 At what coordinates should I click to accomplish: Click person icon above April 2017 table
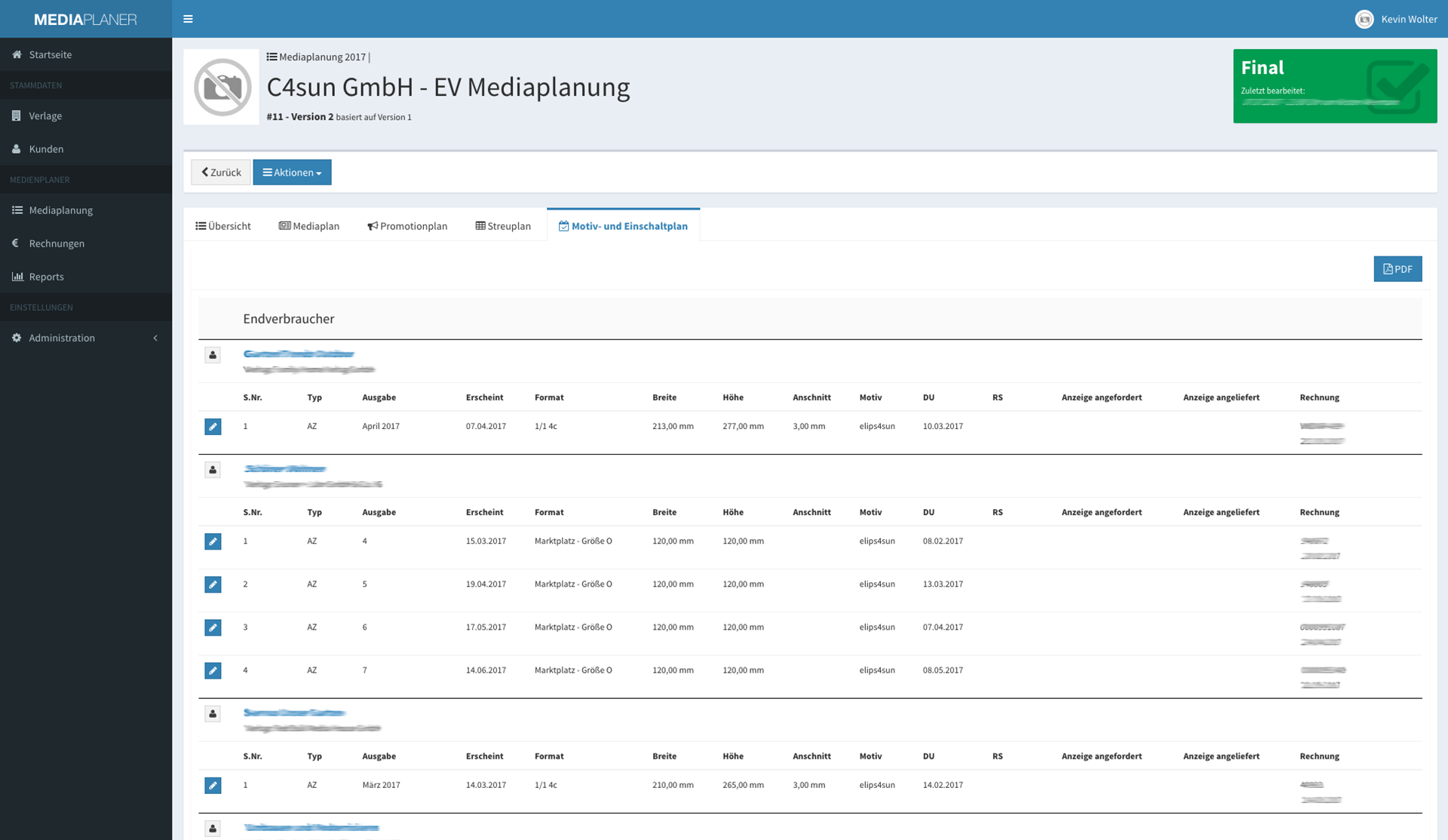[x=213, y=355]
